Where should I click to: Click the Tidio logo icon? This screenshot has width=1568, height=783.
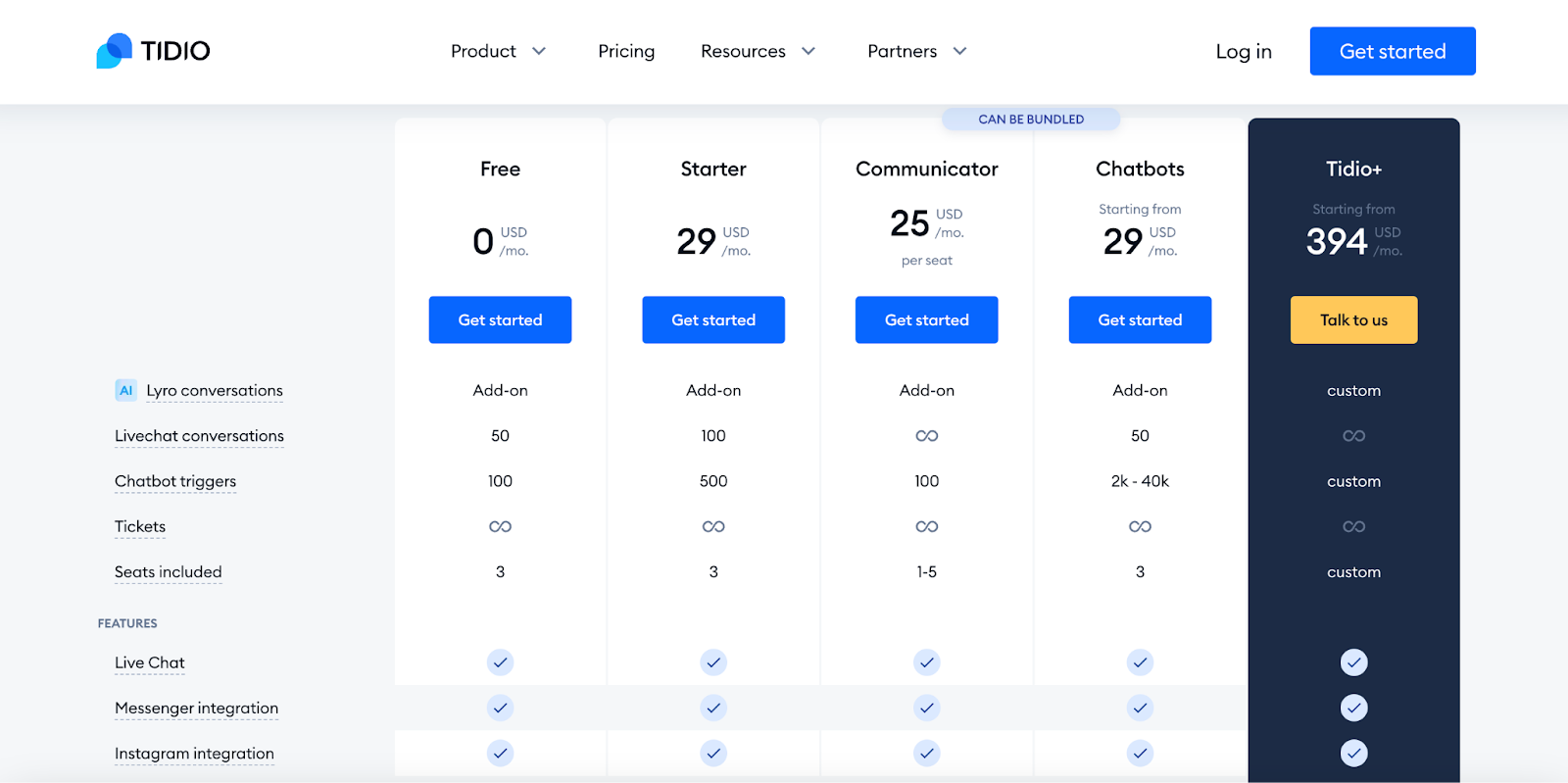coord(115,51)
